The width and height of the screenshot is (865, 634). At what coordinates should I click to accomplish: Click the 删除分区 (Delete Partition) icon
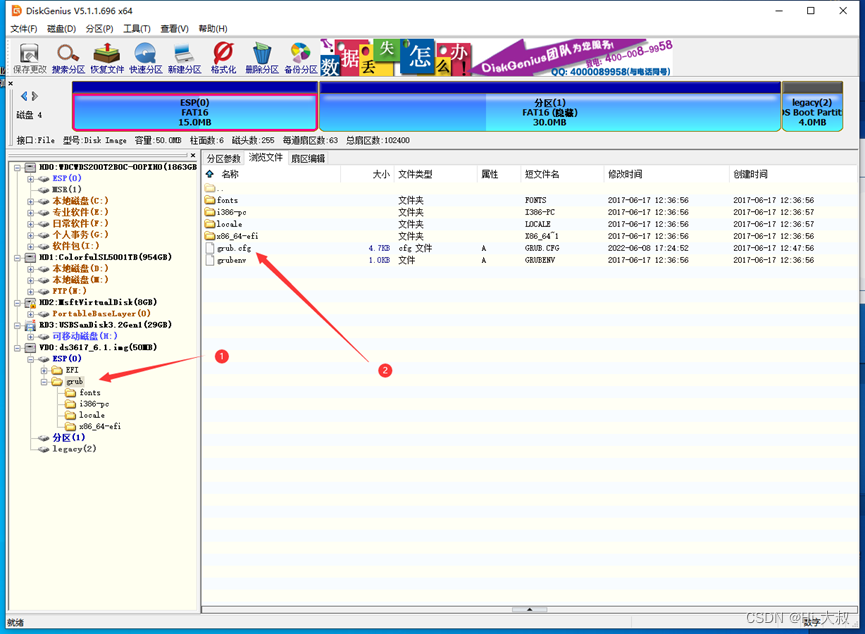point(262,55)
